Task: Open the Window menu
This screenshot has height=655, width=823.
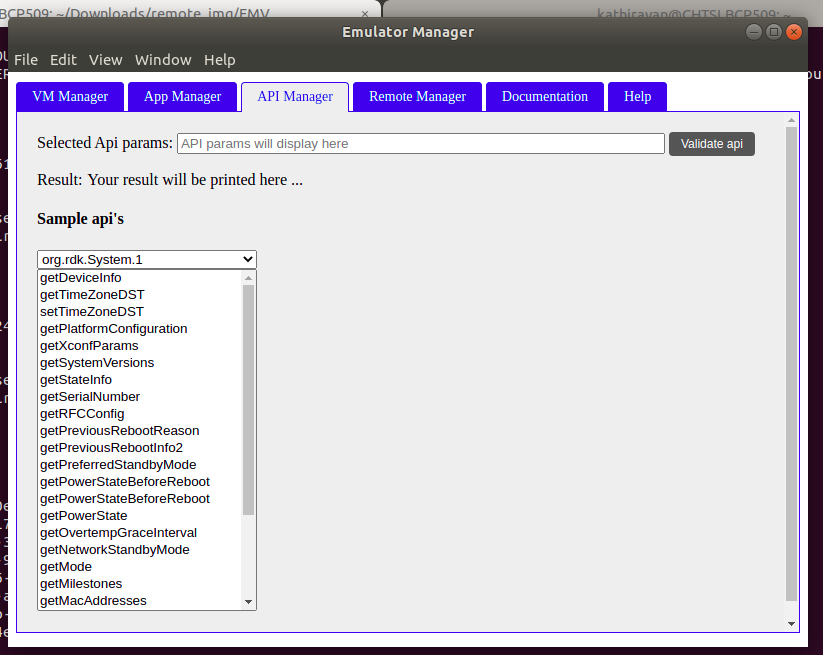Action: click(x=163, y=60)
